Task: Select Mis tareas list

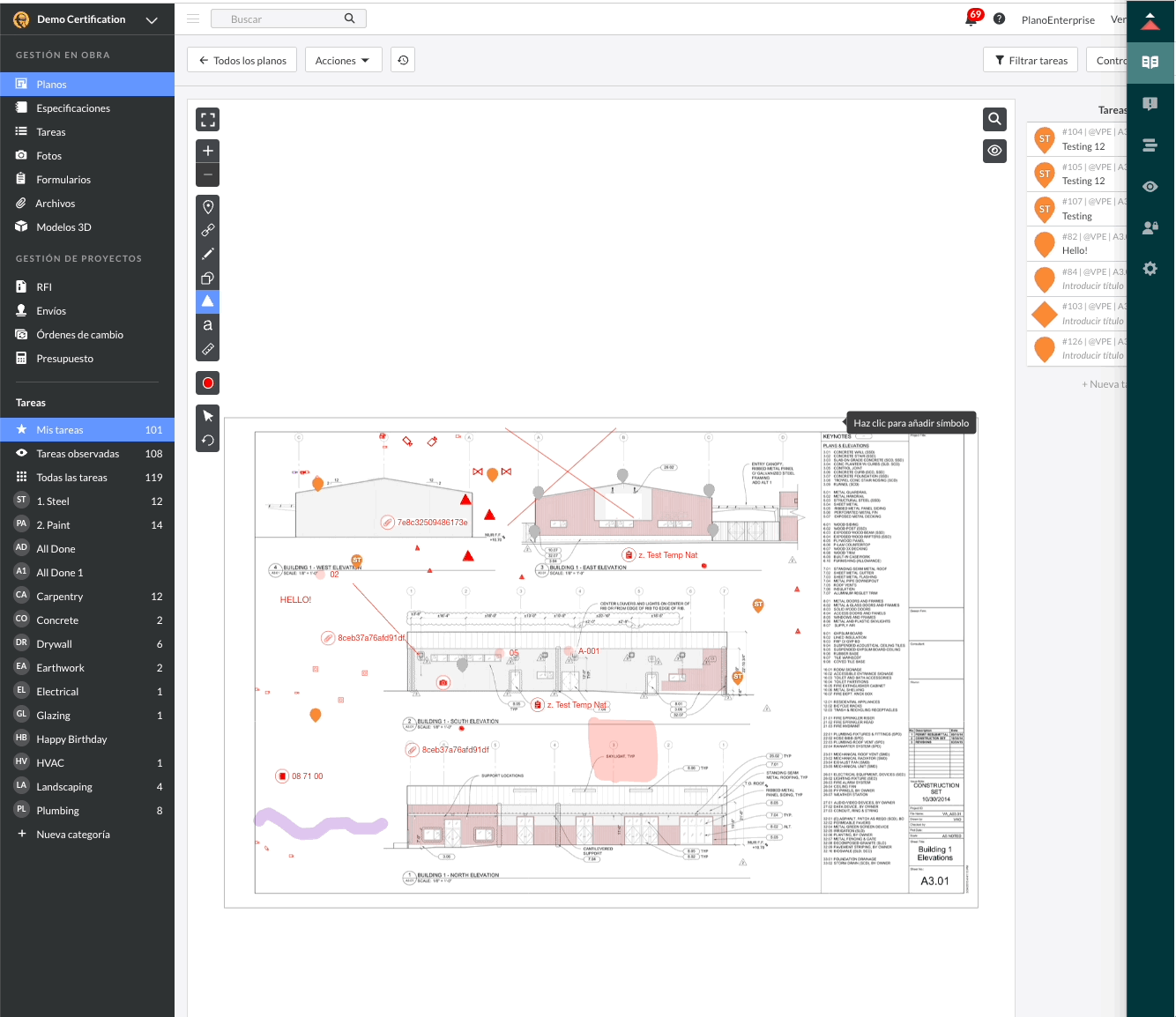Action: tap(87, 430)
